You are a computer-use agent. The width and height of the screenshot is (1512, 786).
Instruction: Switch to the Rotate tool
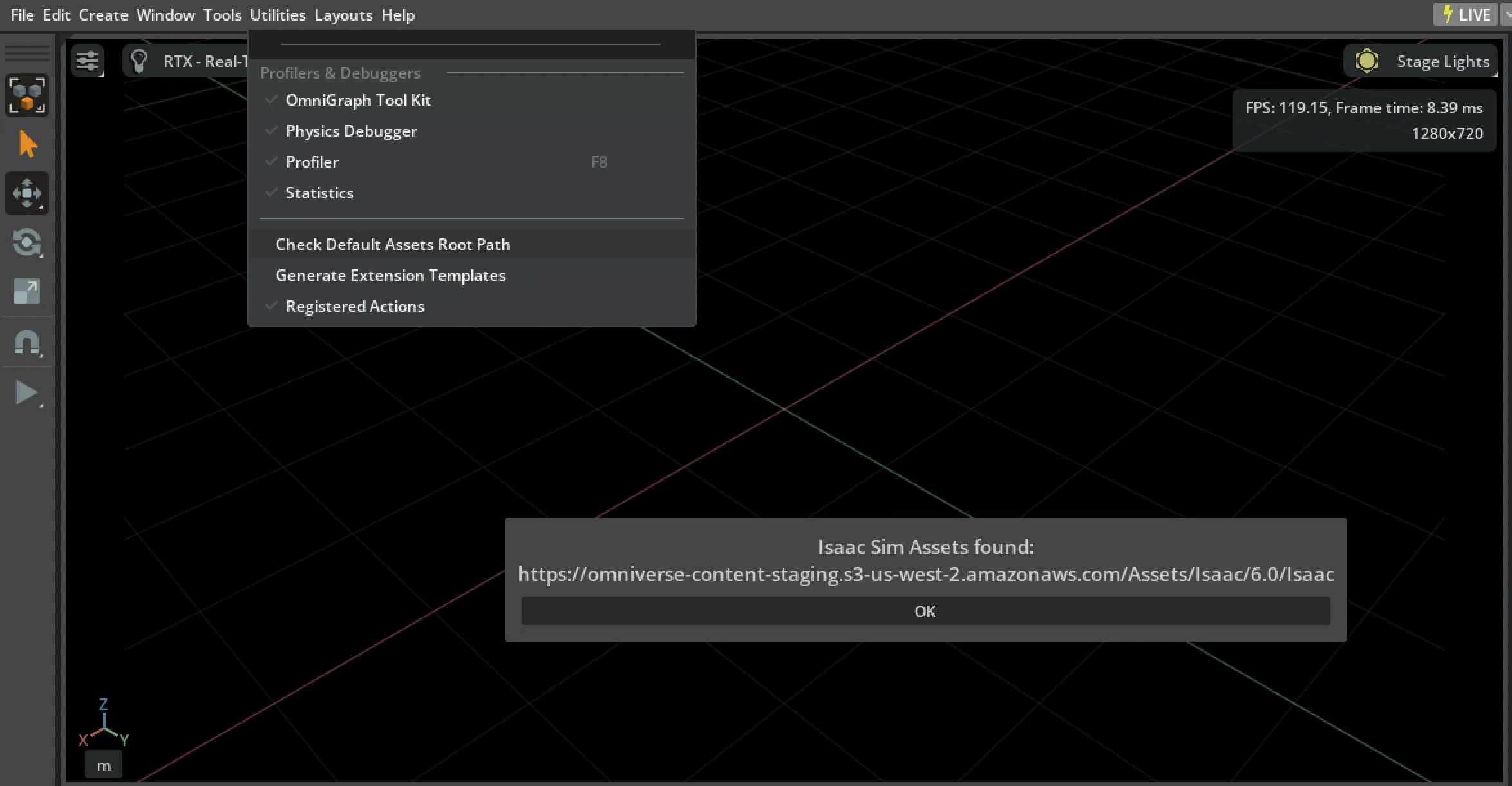pos(27,244)
